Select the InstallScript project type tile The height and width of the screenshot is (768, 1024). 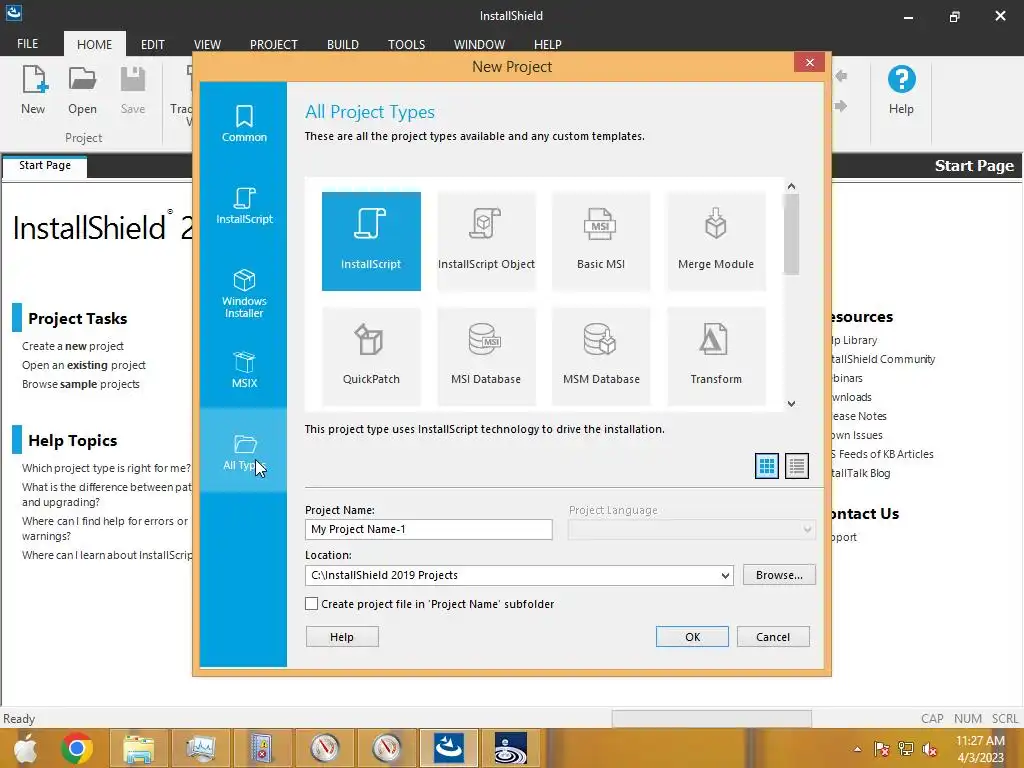pyautogui.click(x=371, y=241)
